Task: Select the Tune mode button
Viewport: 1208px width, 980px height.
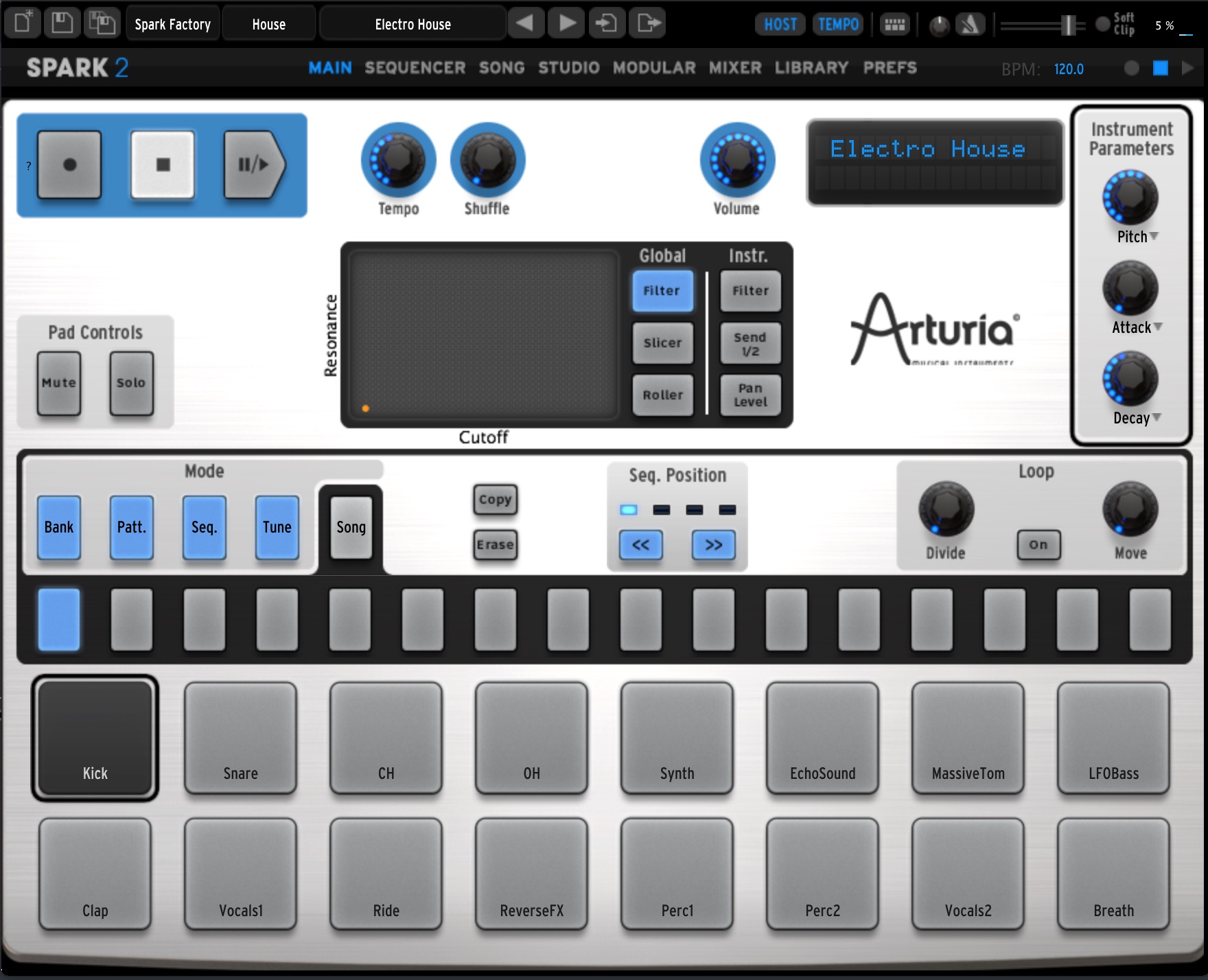Action: coord(277,527)
